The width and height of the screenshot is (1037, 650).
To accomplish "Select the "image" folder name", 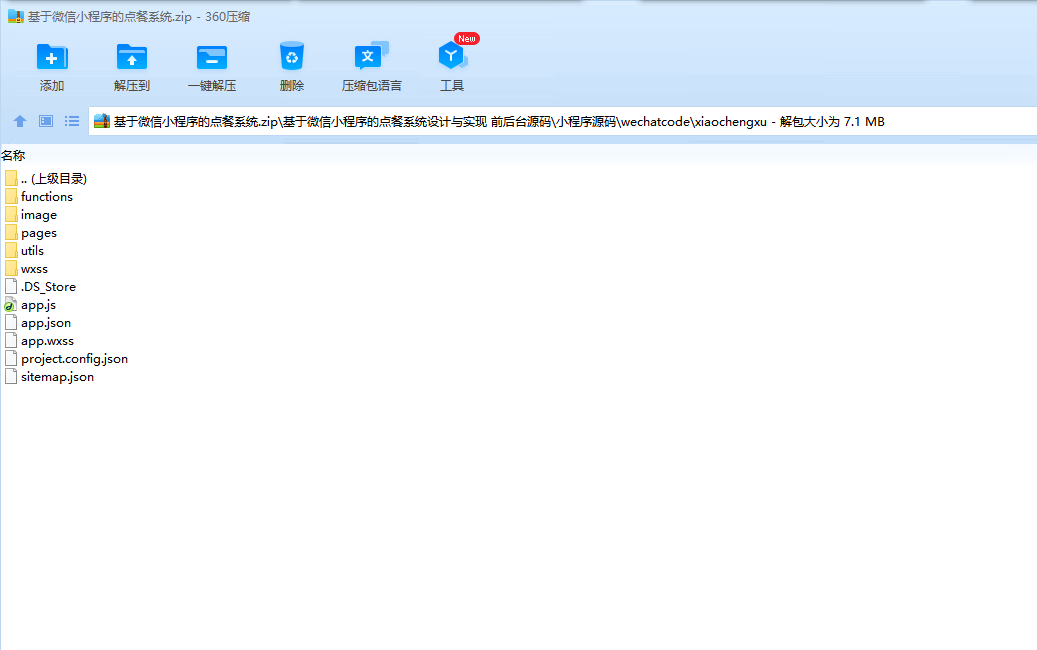I will [x=39, y=215].
